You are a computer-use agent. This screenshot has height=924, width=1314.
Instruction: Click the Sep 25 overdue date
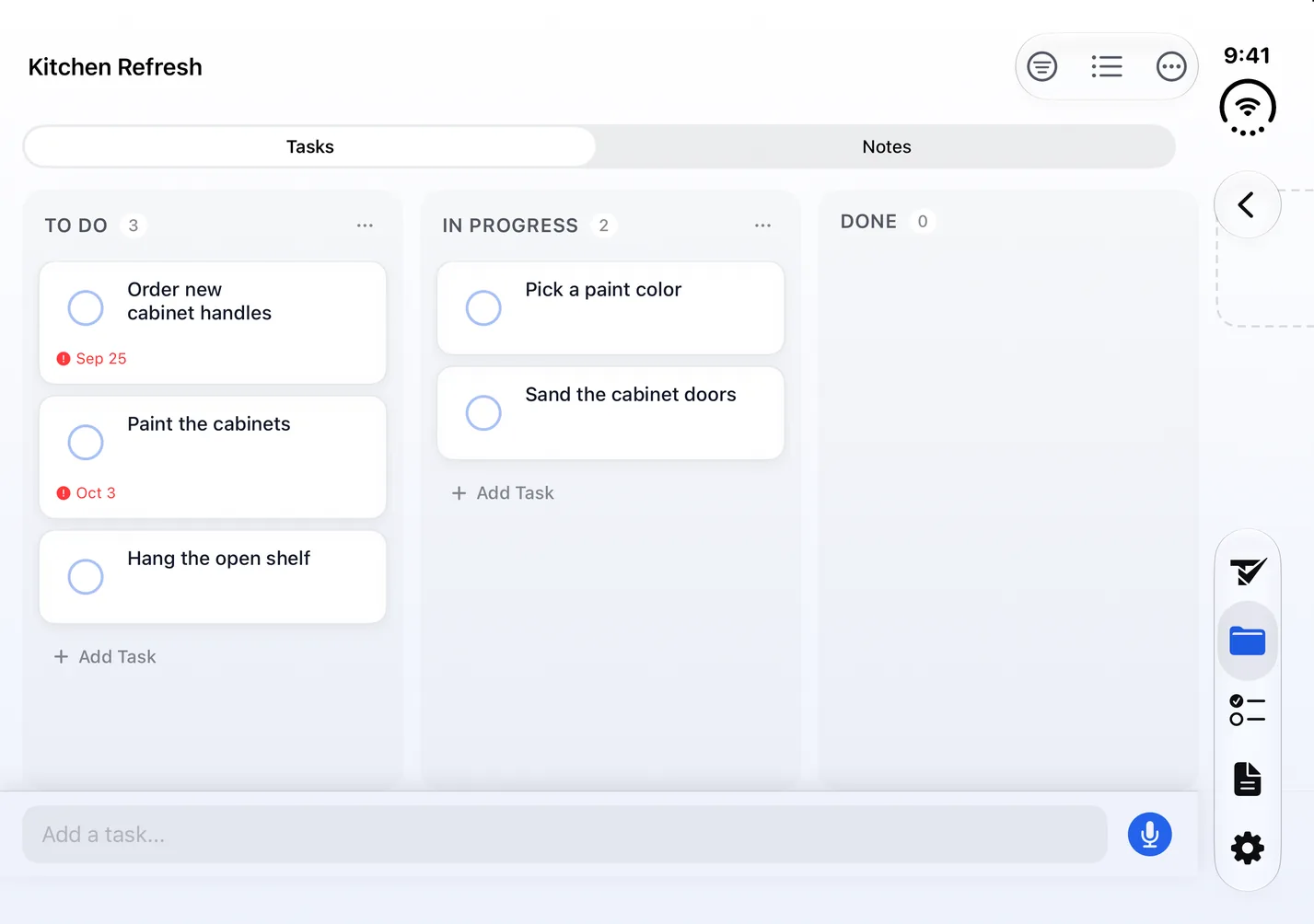point(91,359)
